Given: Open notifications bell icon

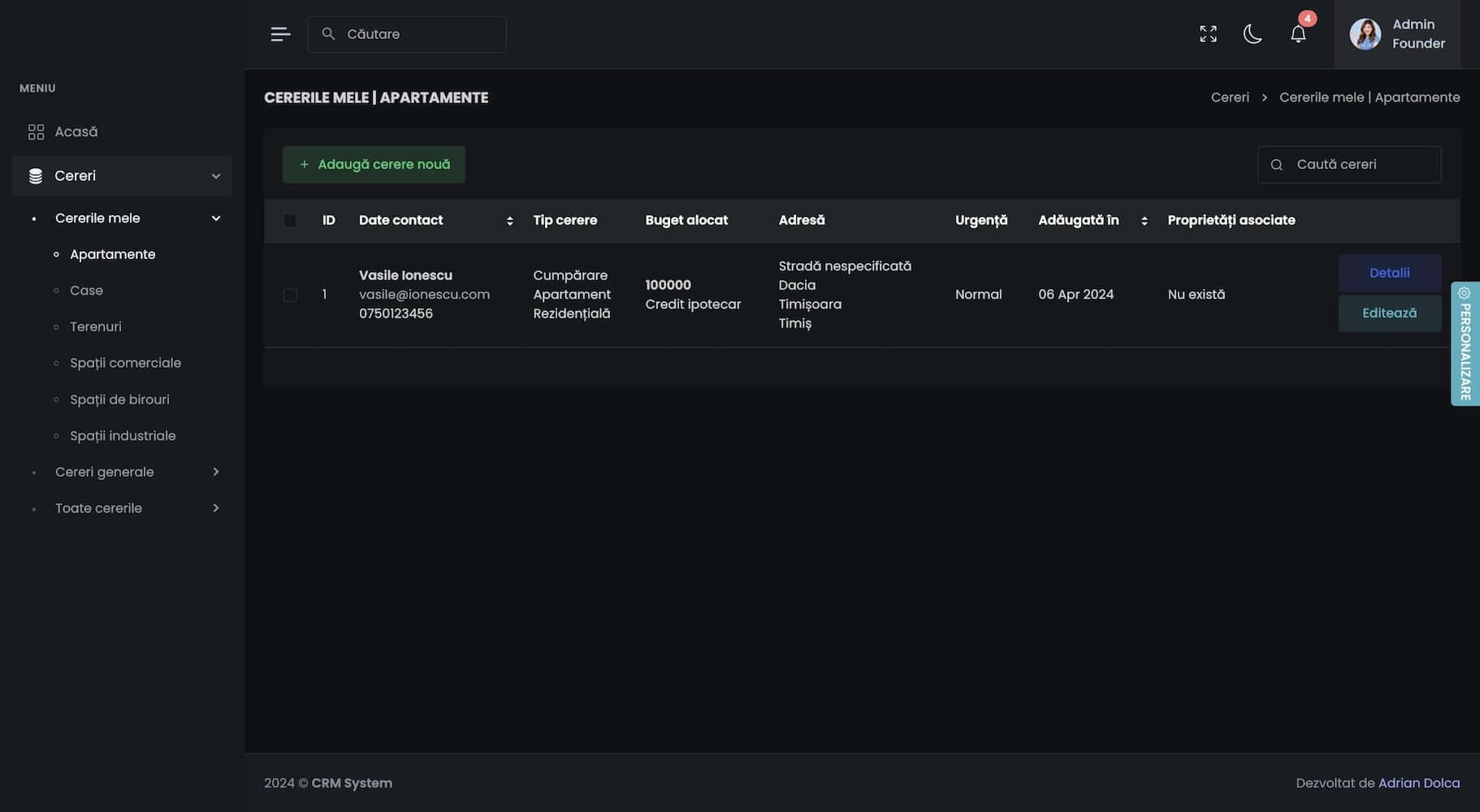Looking at the screenshot, I should (1298, 34).
